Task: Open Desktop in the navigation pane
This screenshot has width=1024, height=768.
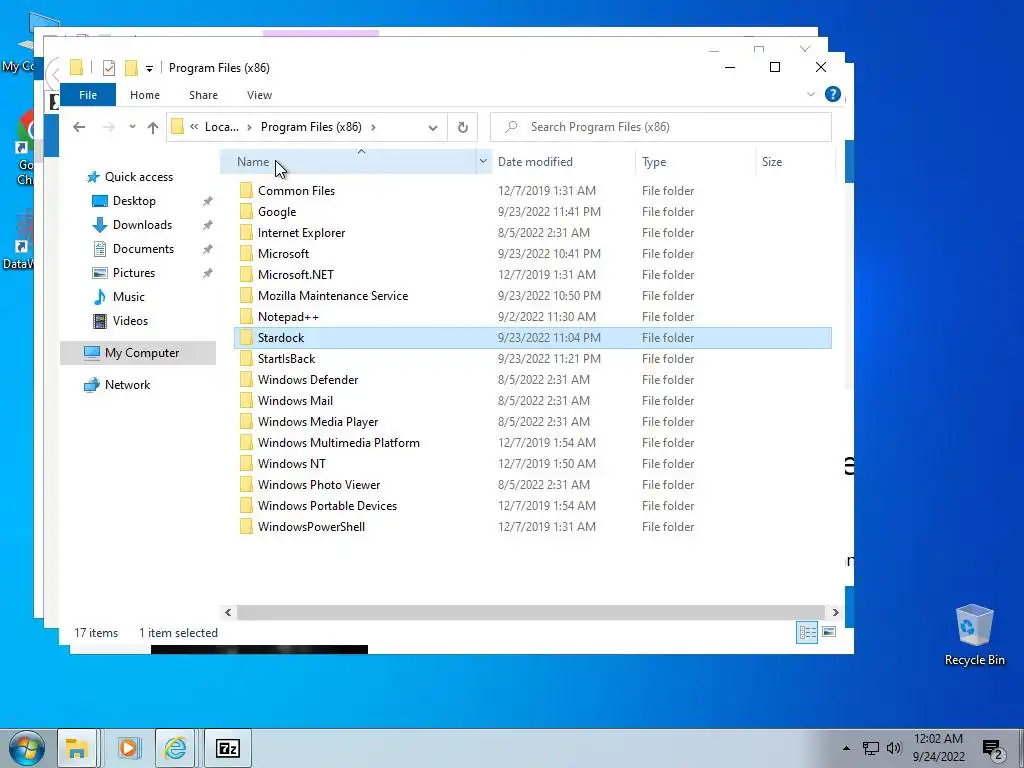Action: pyautogui.click(x=134, y=201)
